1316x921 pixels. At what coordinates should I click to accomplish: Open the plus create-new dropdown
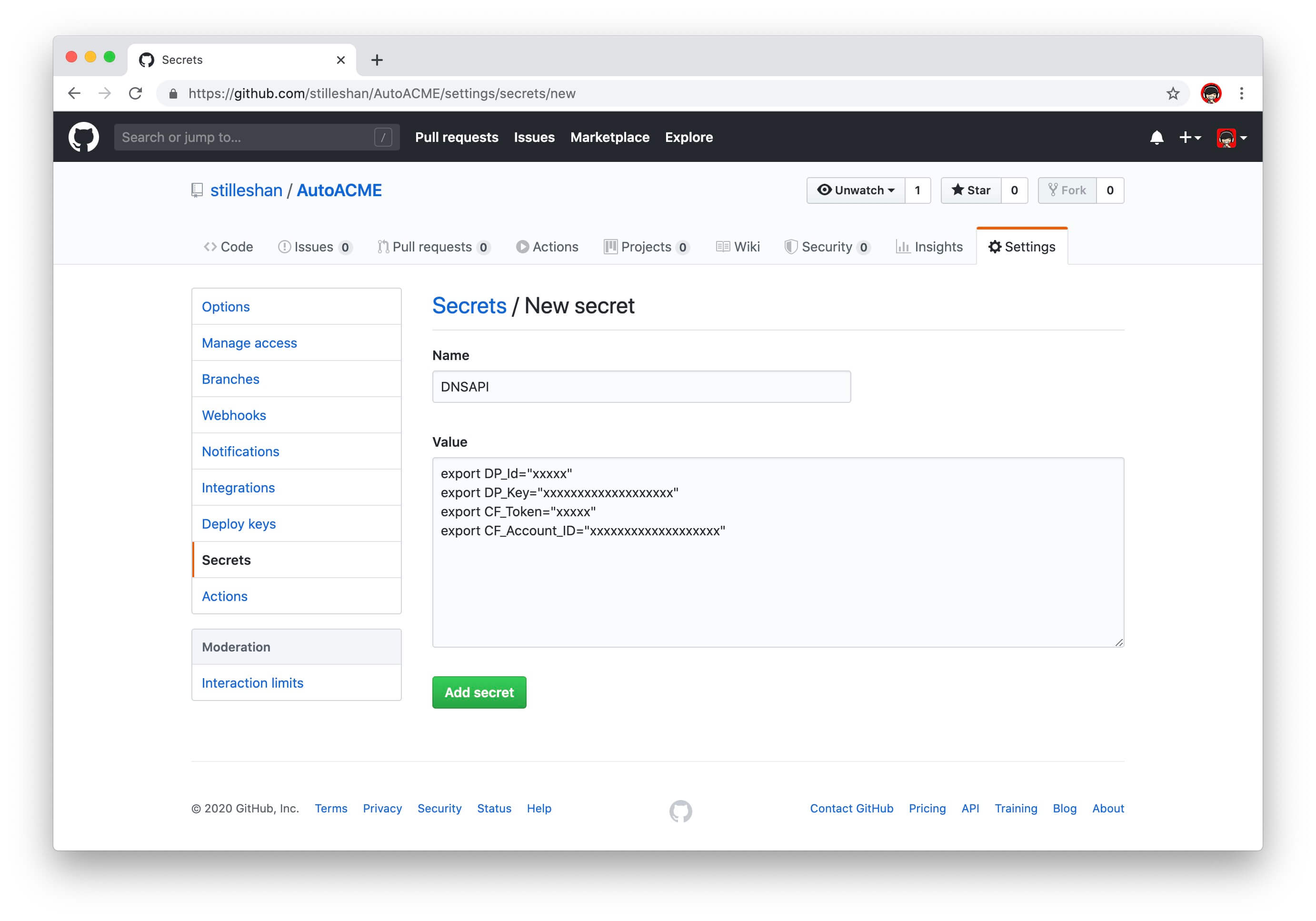coord(1189,138)
